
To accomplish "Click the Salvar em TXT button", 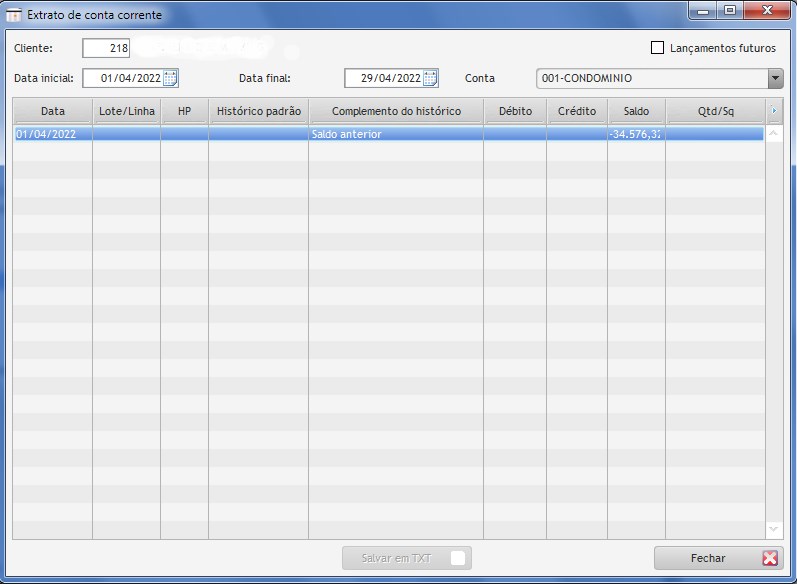I will pyautogui.click(x=406, y=558).
